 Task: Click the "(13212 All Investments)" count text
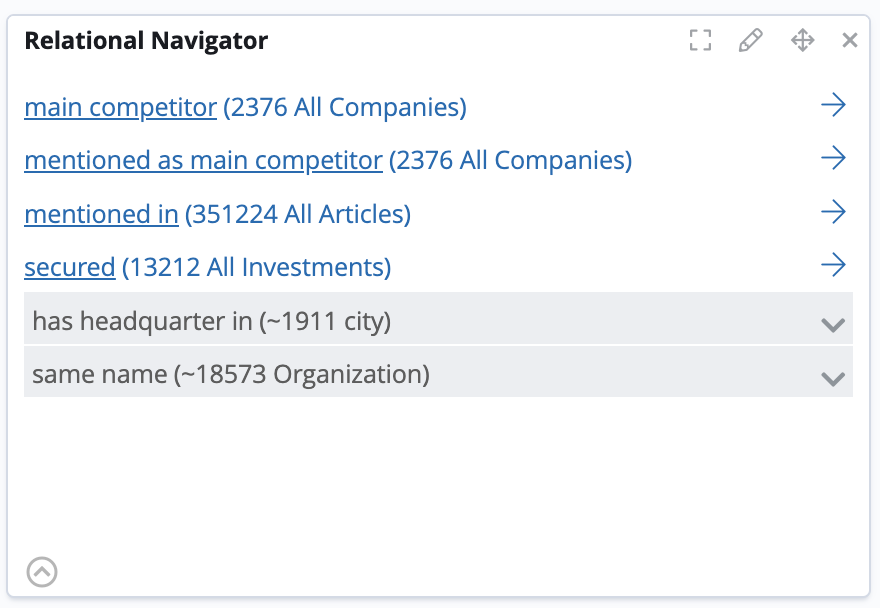point(257,267)
